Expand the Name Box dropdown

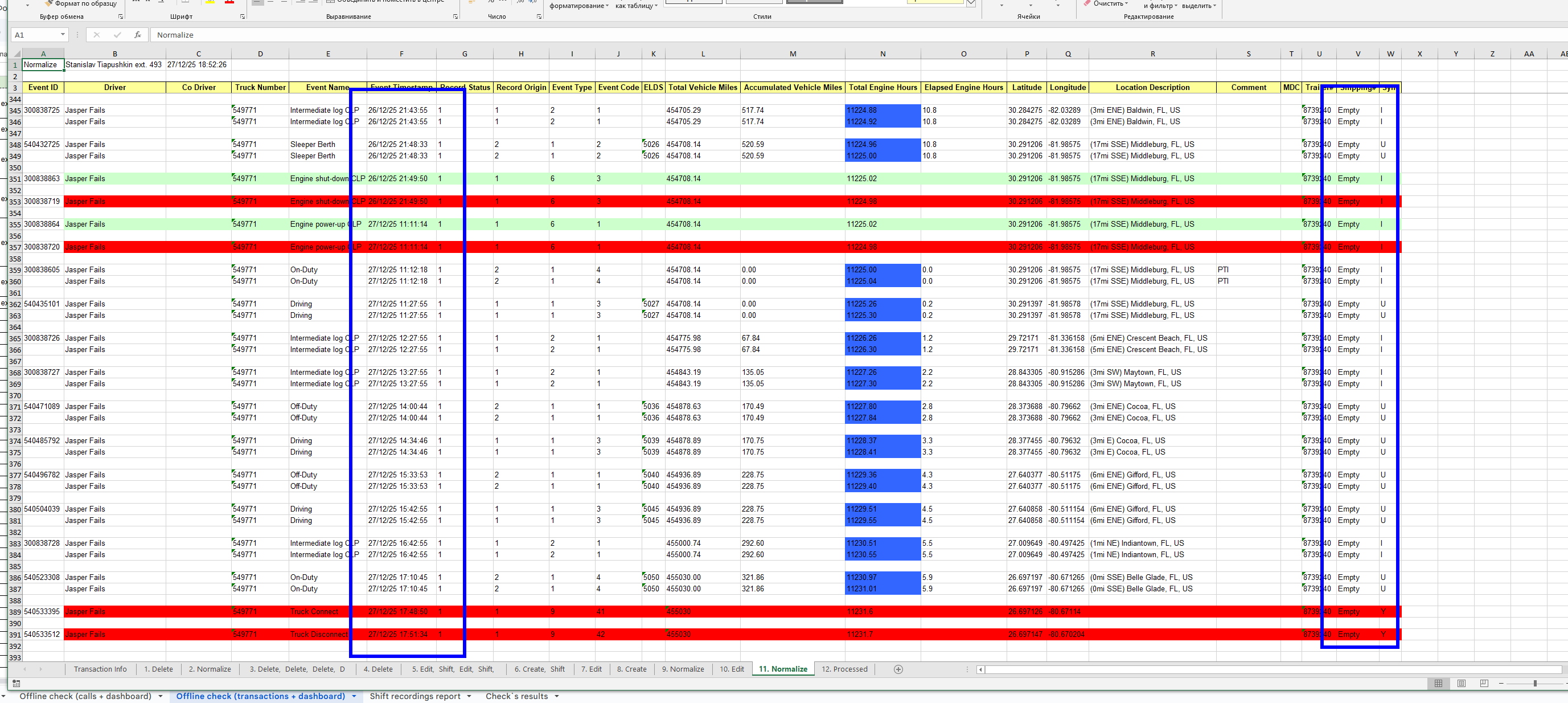pos(62,35)
